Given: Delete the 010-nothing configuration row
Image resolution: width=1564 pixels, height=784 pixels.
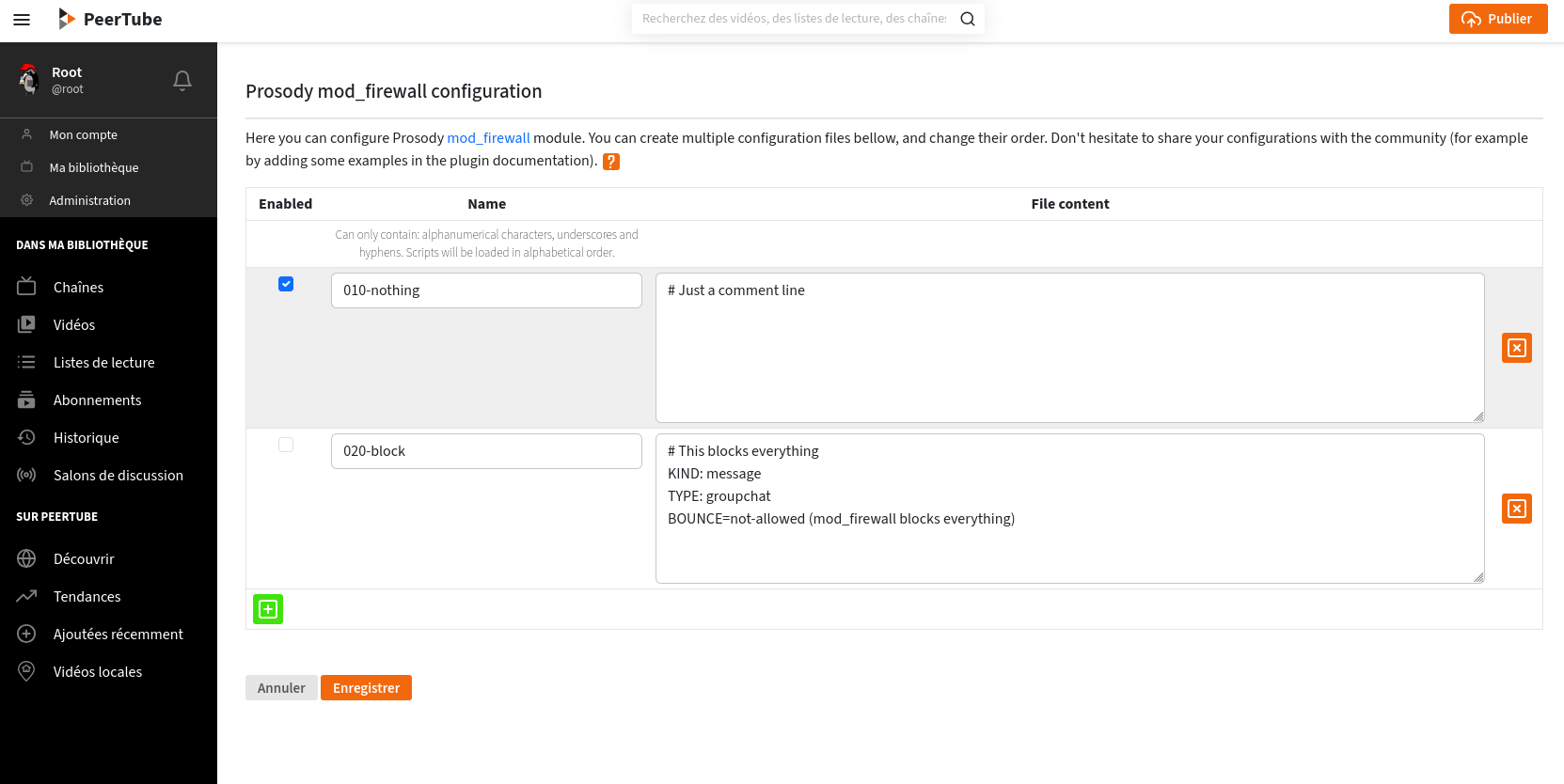Looking at the screenshot, I should pos(1516,348).
